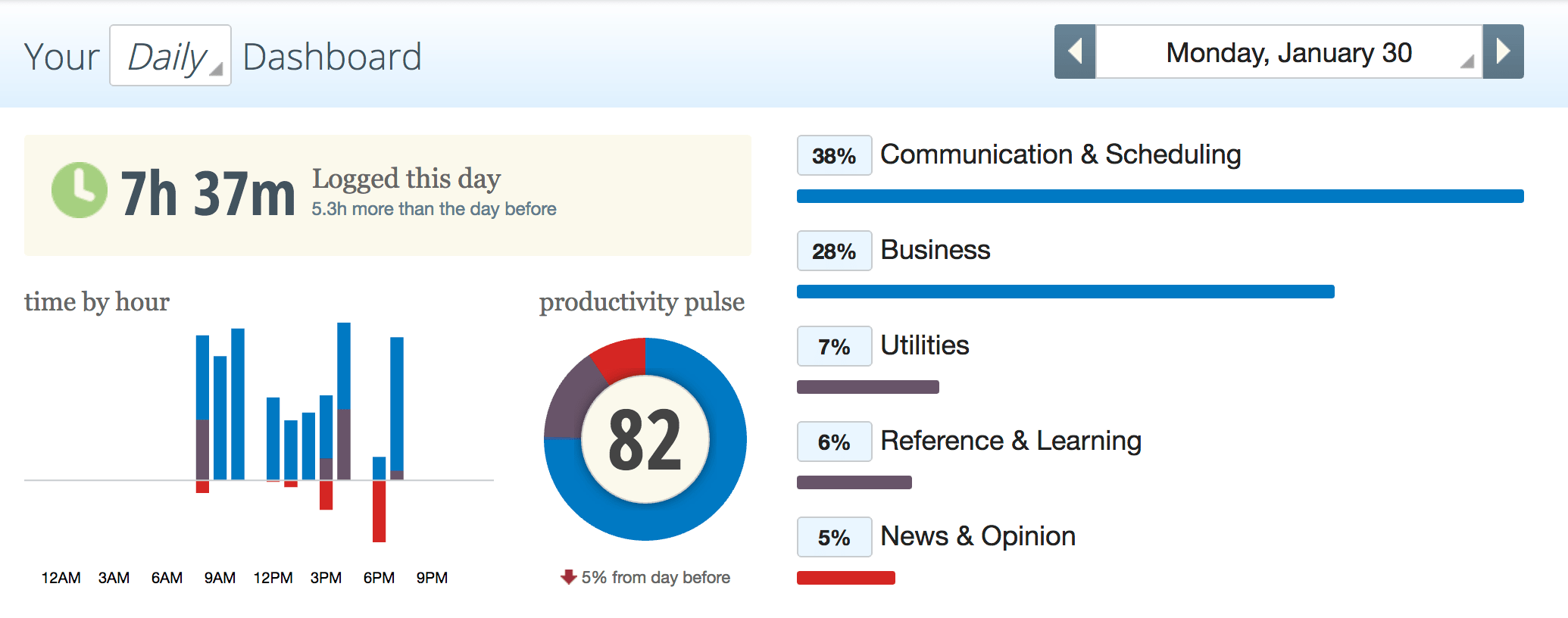This screenshot has height=618, width=1568.
Task: Go to next day arrow
Action: (x=1504, y=52)
